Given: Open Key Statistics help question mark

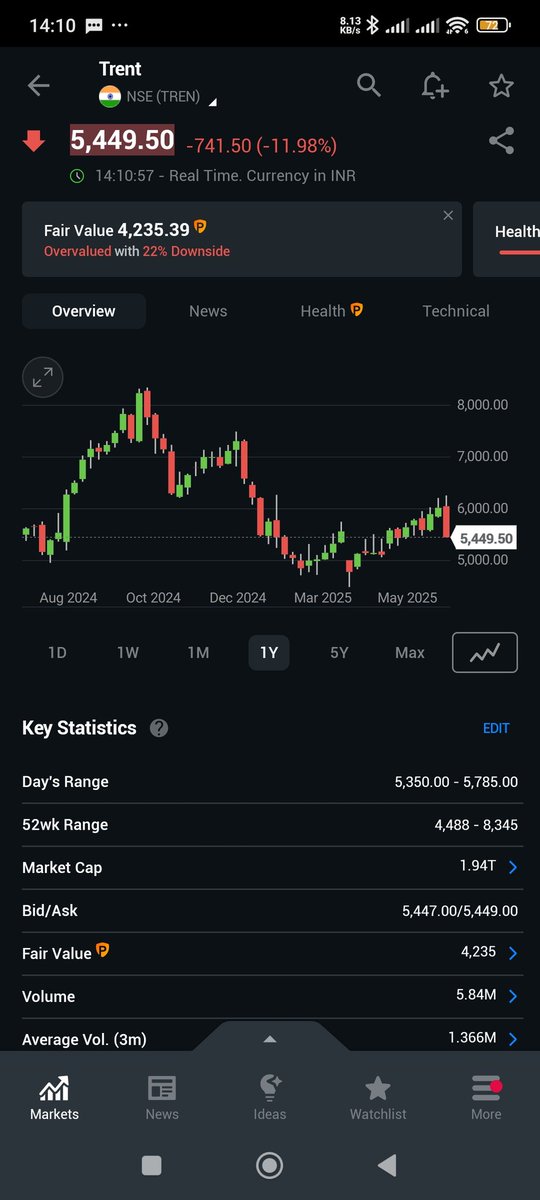Looking at the screenshot, I should click(159, 728).
